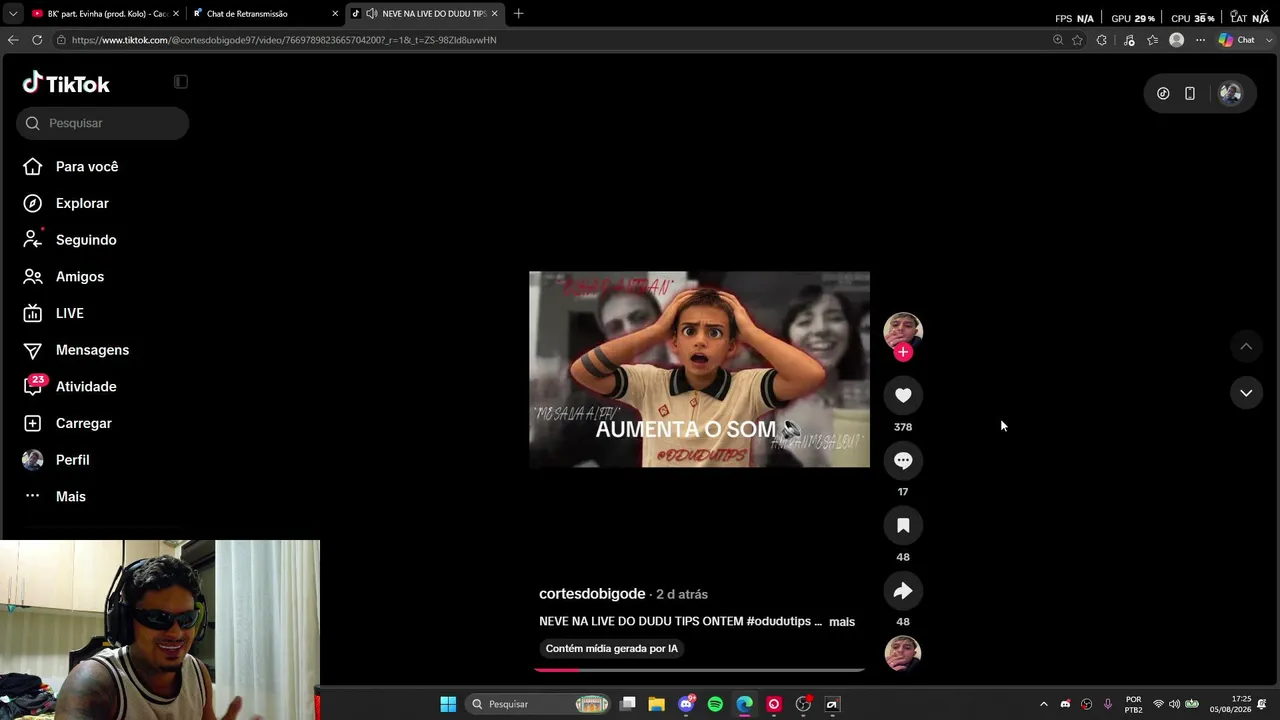Open the media control music icon
Viewport: 1280px width, 720px height.
1129,40
